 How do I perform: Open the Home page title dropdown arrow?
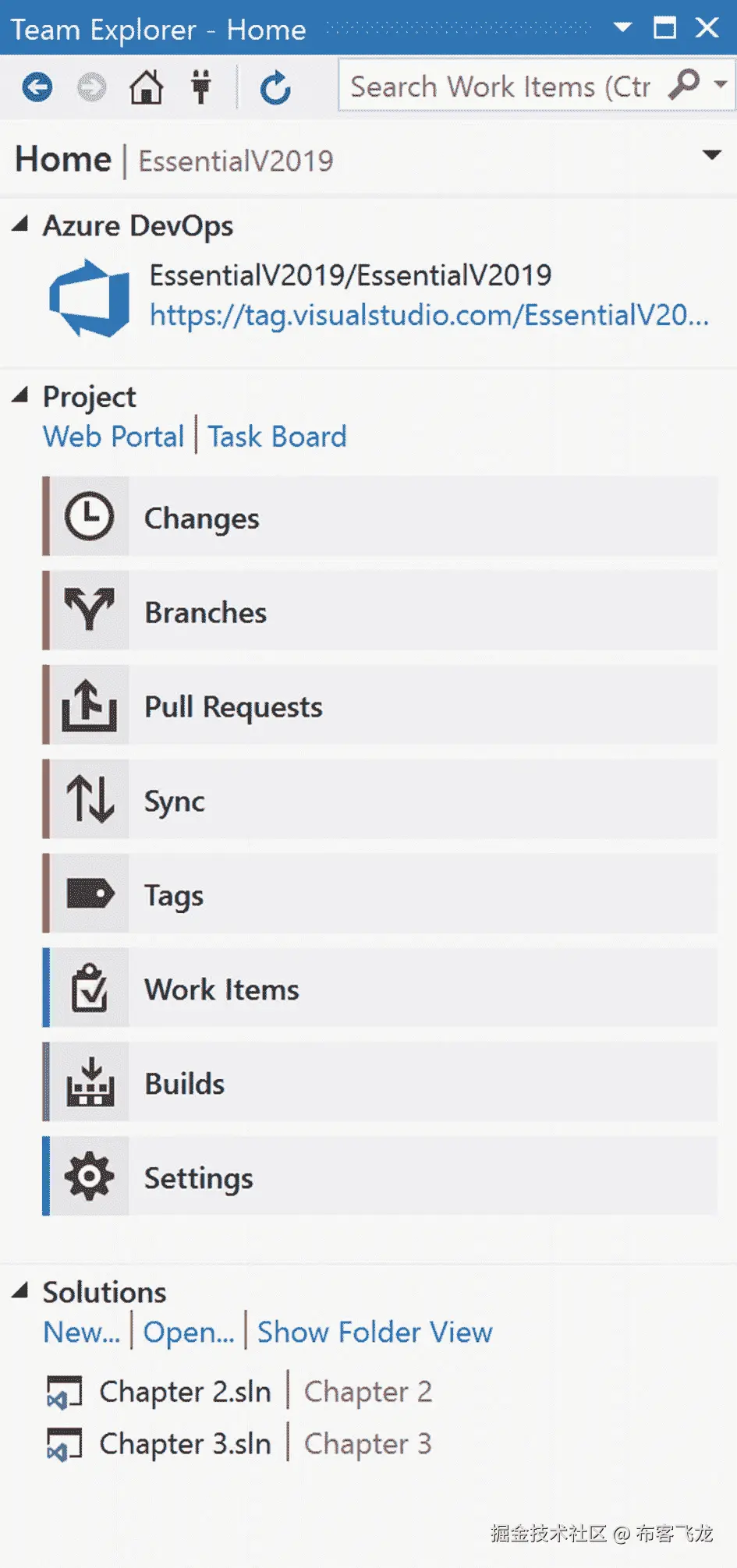click(711, 155)
